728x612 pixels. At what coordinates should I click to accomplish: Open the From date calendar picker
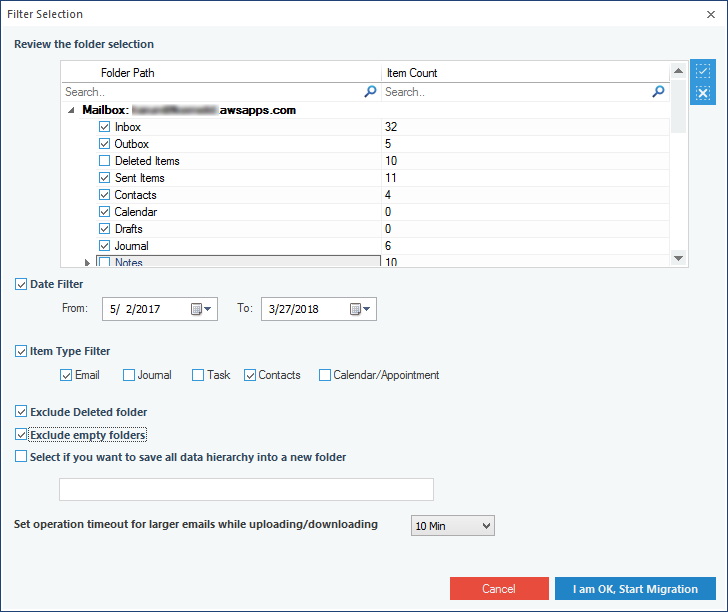point(201,309)
